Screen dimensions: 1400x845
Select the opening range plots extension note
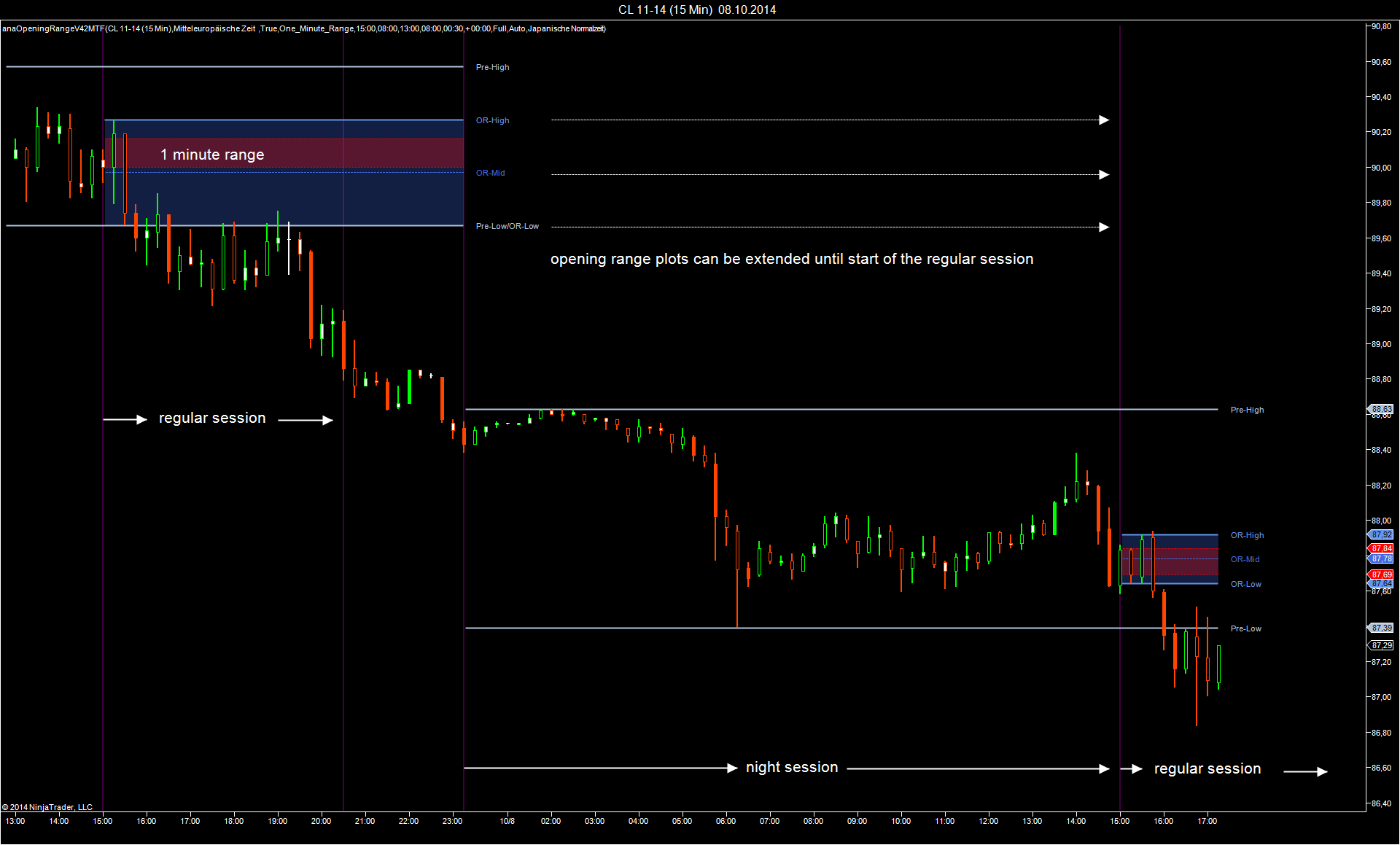792,259
